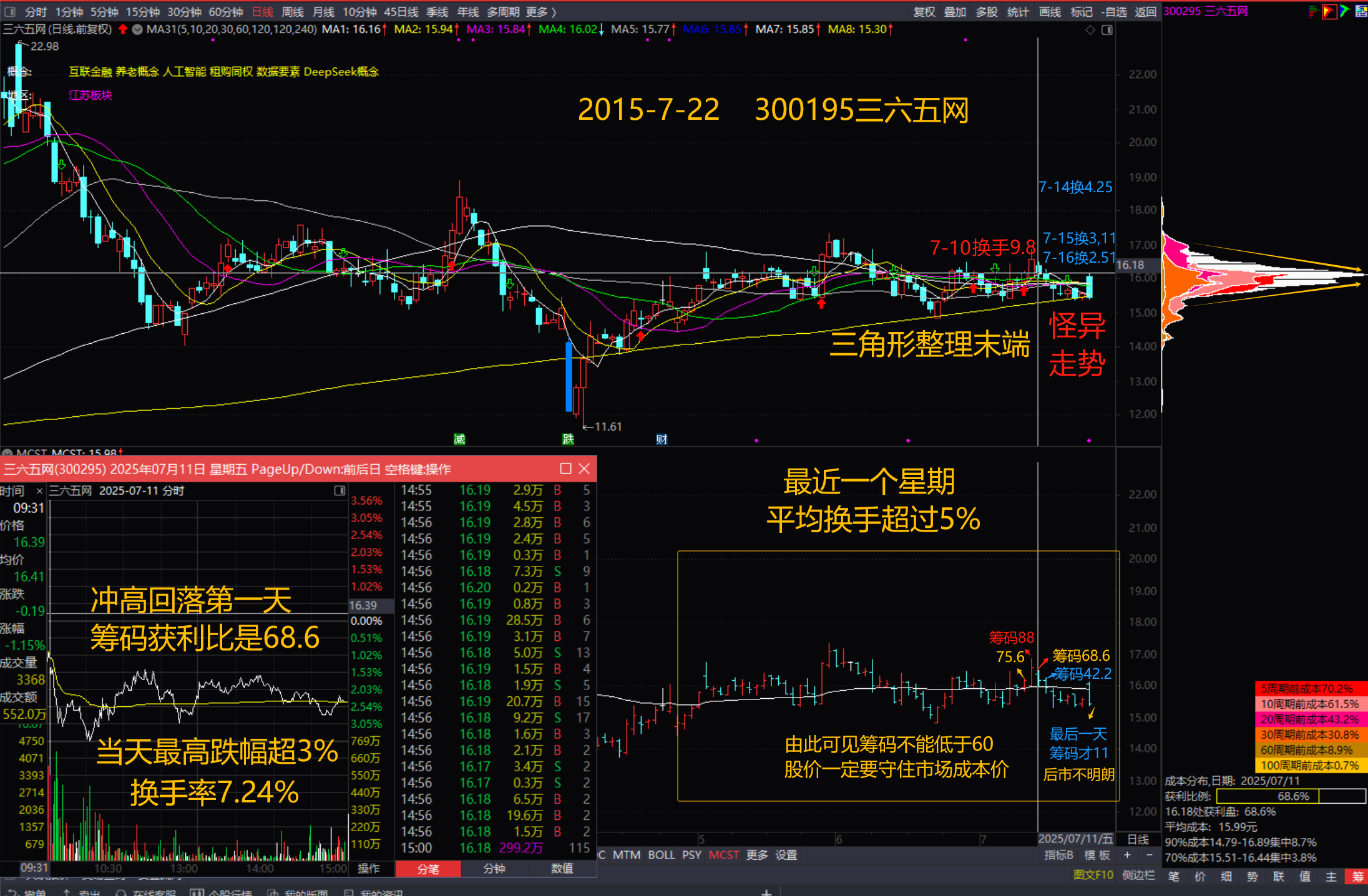Zoom out chart with minus button
This screenshot has height=896, width=1368.
1149,855
